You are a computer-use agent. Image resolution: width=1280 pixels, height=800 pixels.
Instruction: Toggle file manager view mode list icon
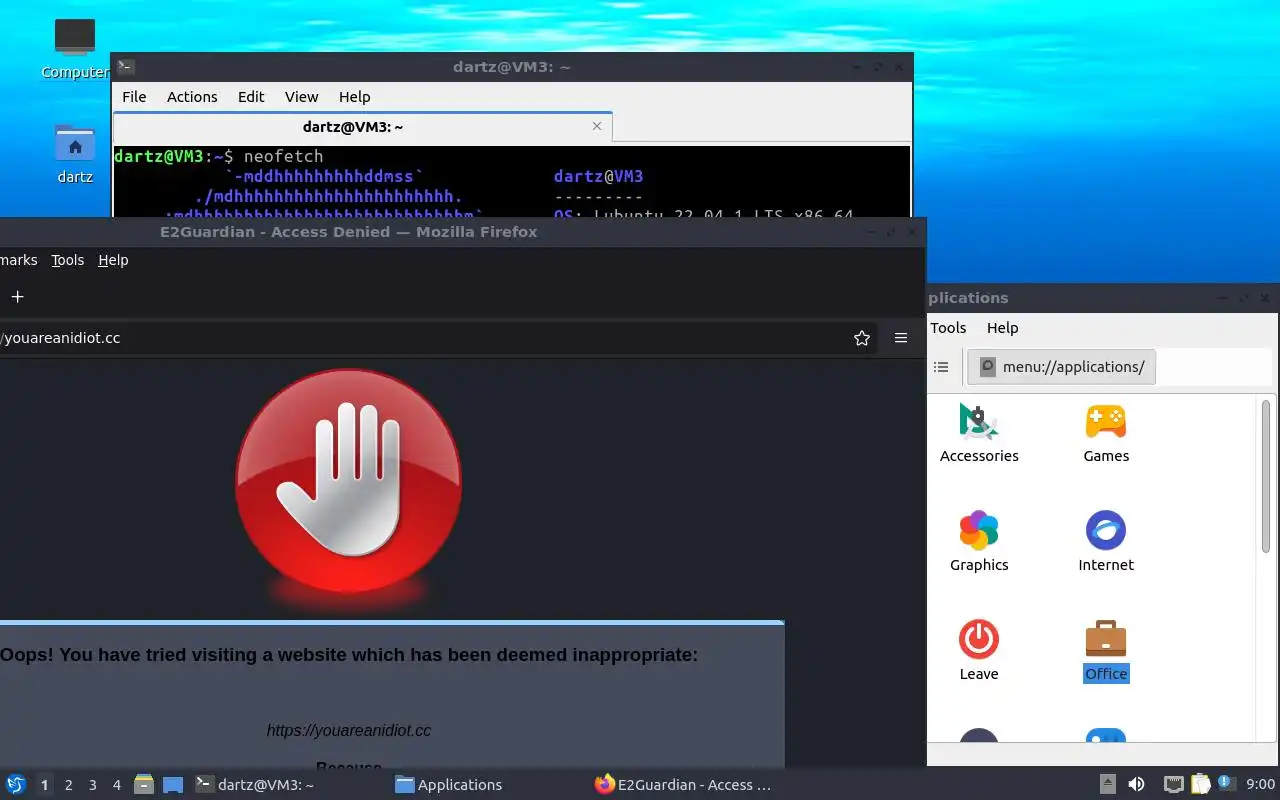941,367
